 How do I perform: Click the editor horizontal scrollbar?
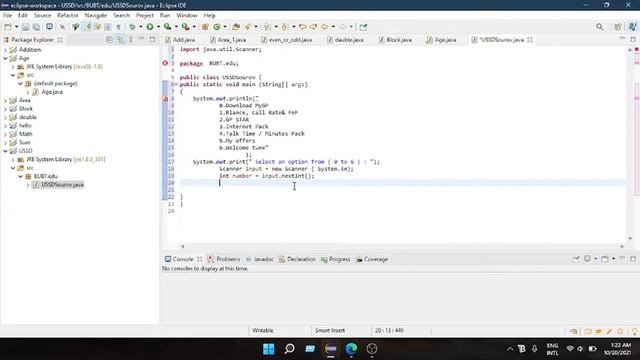[402, 247]
